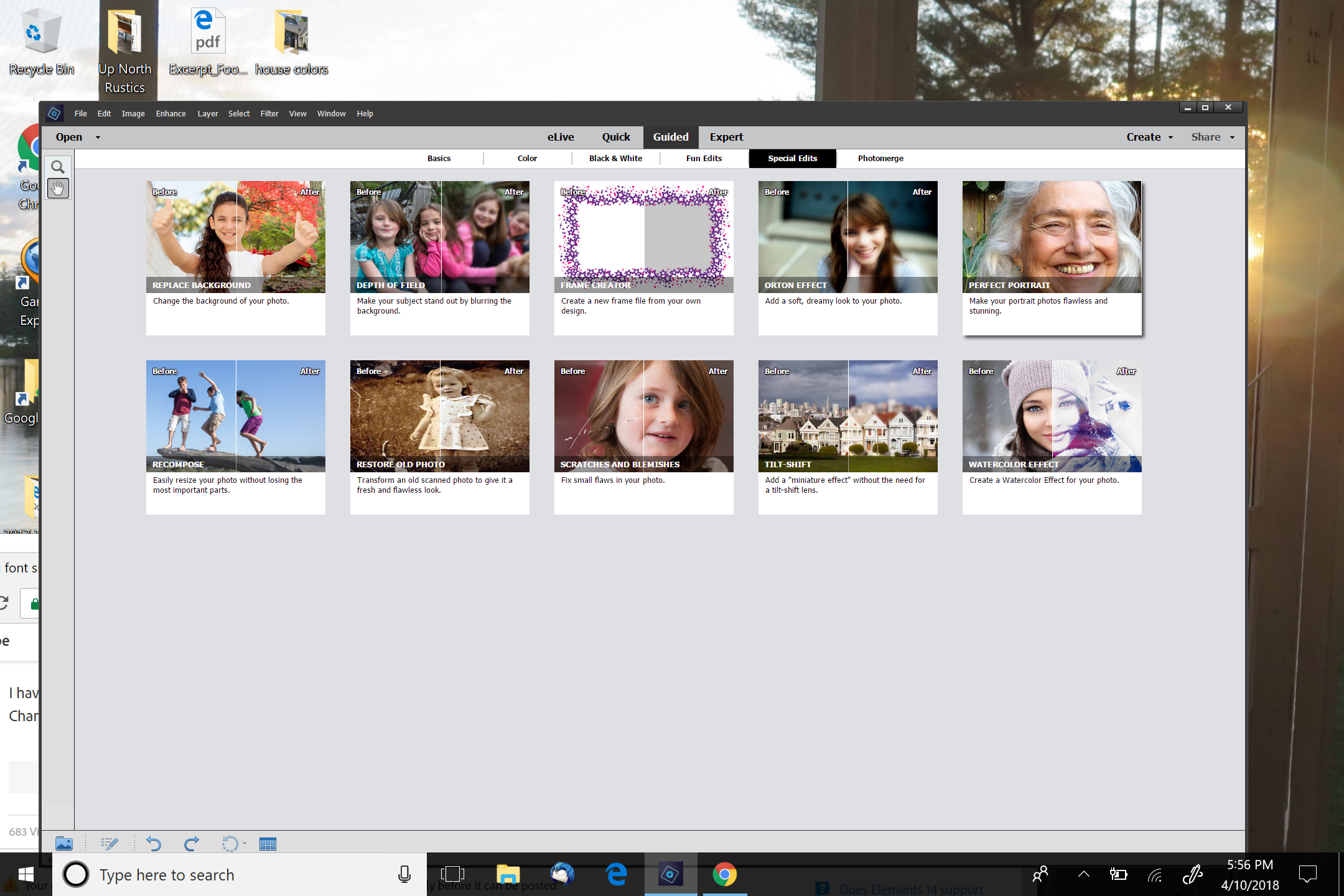Select the Photomerge category tab
Viewport: 1344px width, 896px height.
click(x=880, y=158)
